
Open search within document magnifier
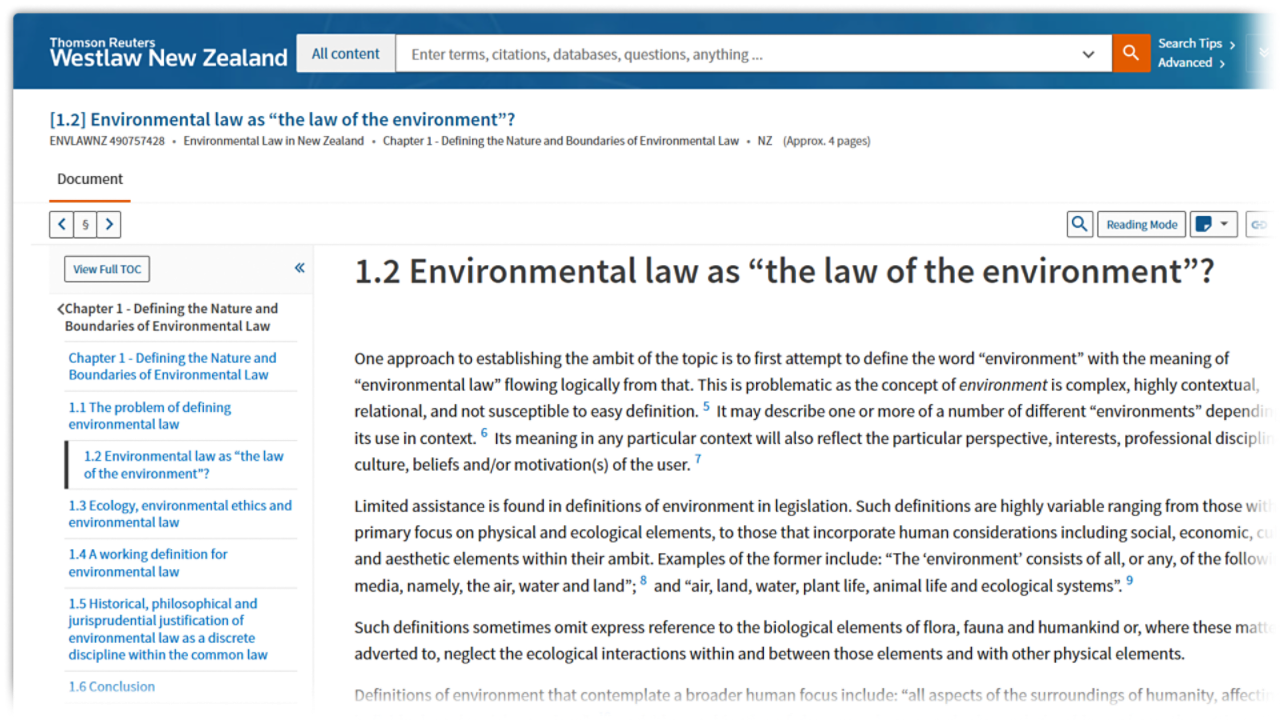click(1079, 225)
